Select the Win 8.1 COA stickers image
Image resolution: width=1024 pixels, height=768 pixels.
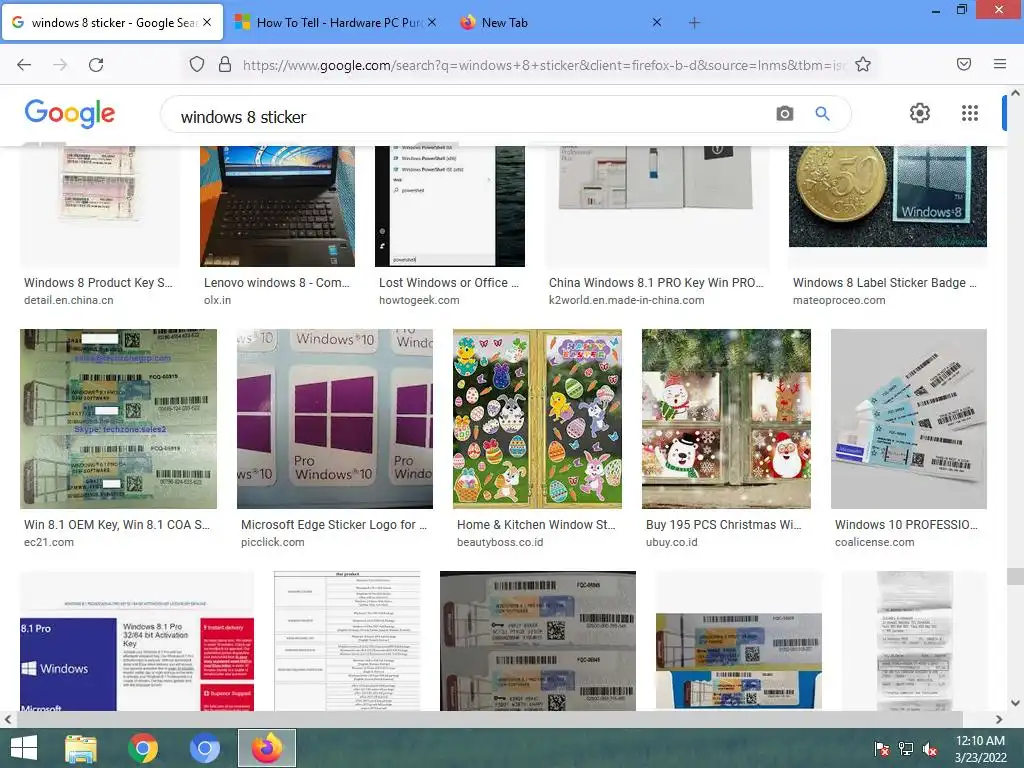[x=118, y=419]
